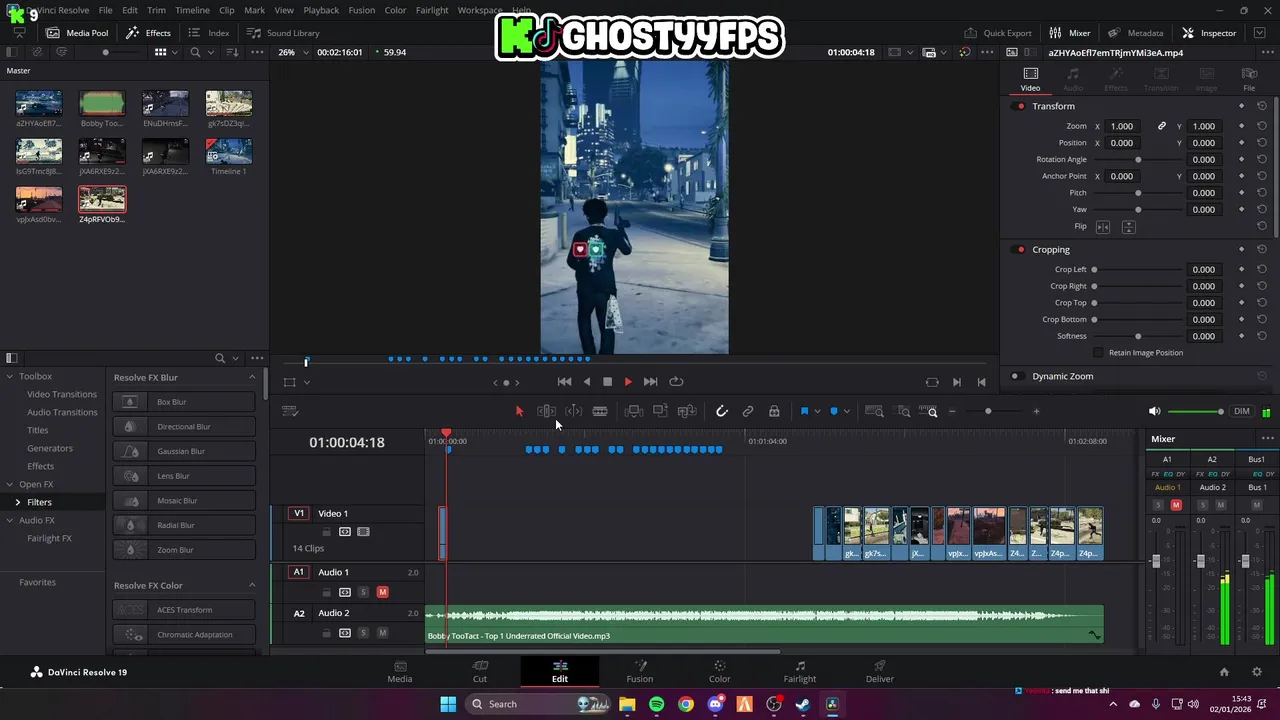The height and width of the screenshot is (720, 1280).
Task: Click the Flip horizontal icon
Action: pos(1103,227)
